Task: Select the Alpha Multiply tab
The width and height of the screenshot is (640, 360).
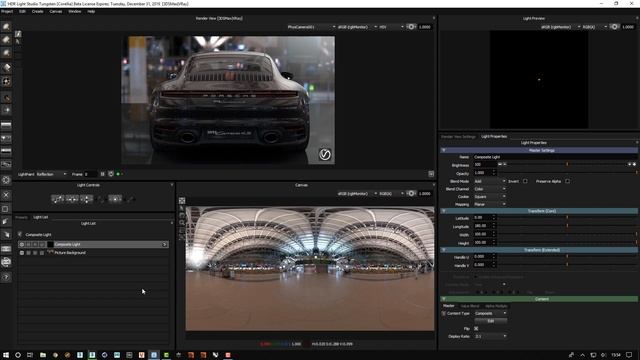Action: [x=496, y=306]
